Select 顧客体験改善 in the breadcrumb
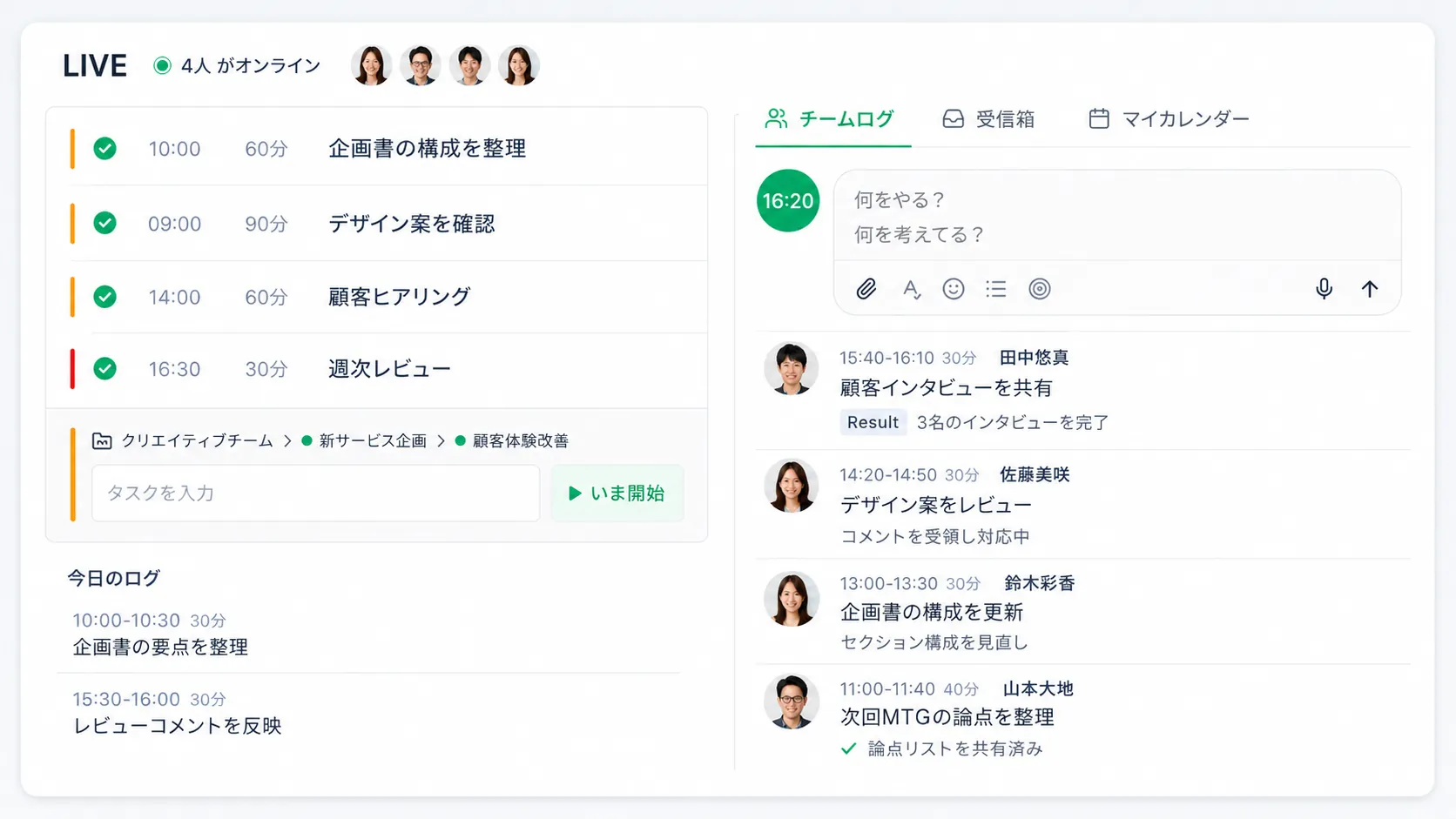 (521, 441)
